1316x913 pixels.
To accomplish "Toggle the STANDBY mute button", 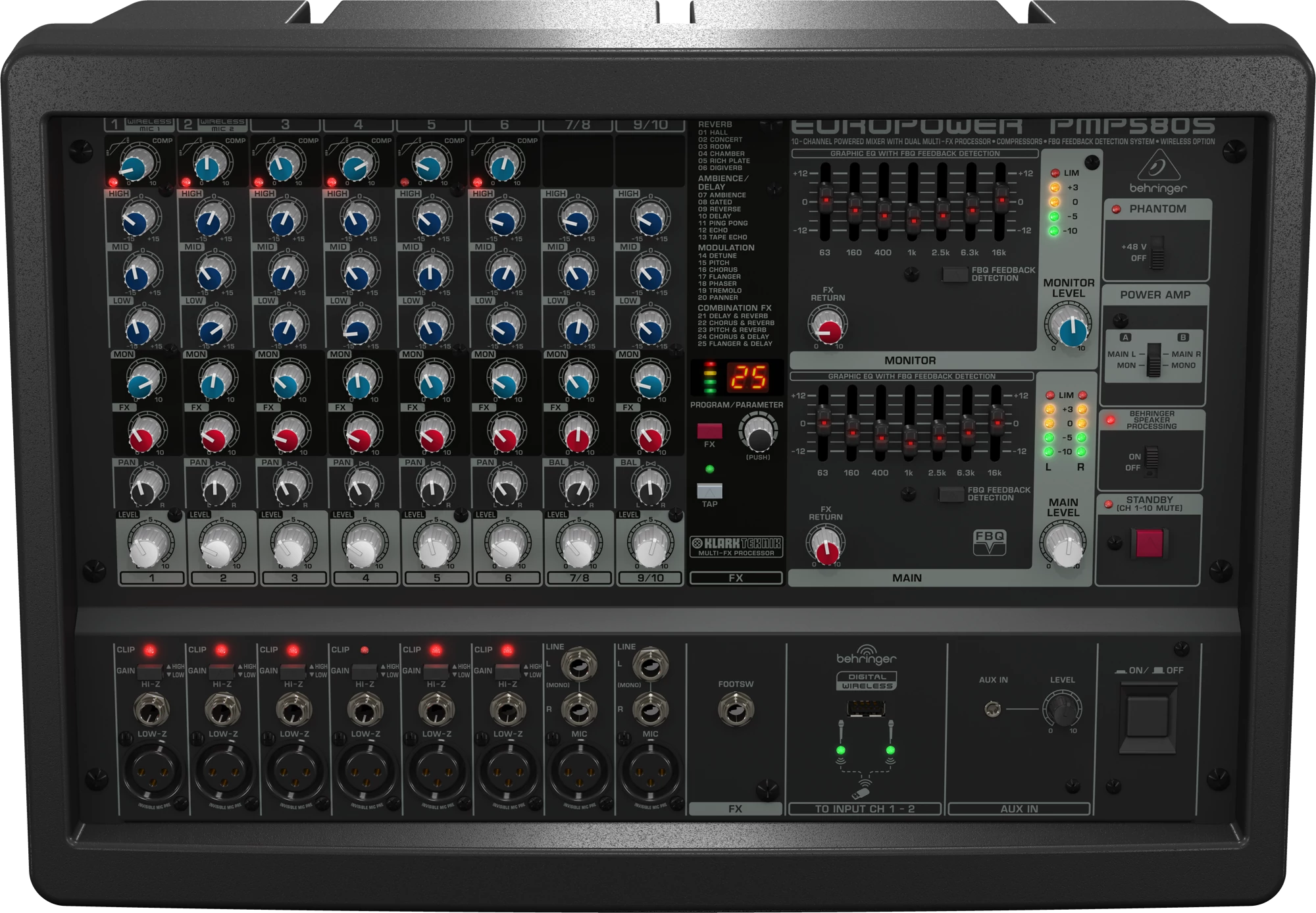I will tap(1149, 544).
